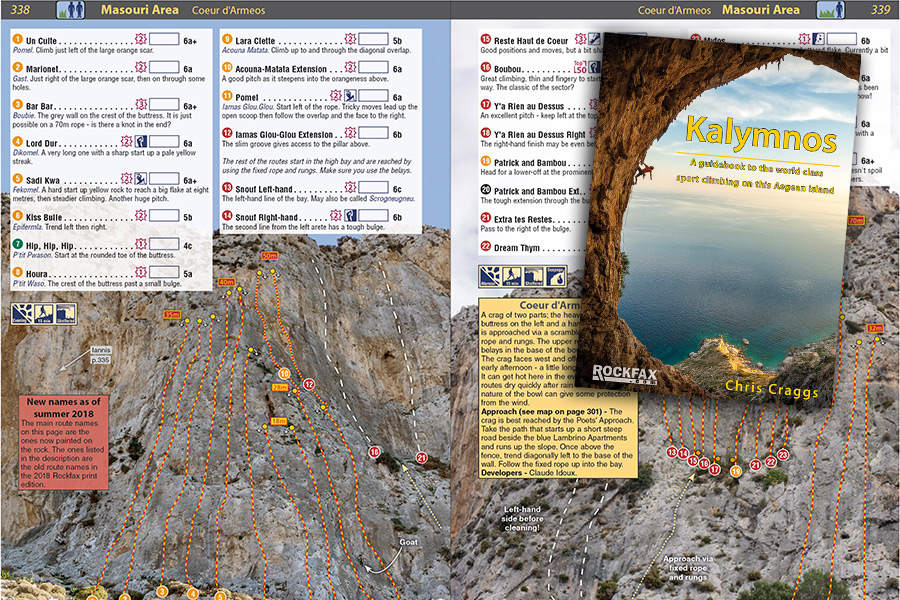Click author name Chris Craggs on cover
The image size is (900, 600).
point(771,389)
